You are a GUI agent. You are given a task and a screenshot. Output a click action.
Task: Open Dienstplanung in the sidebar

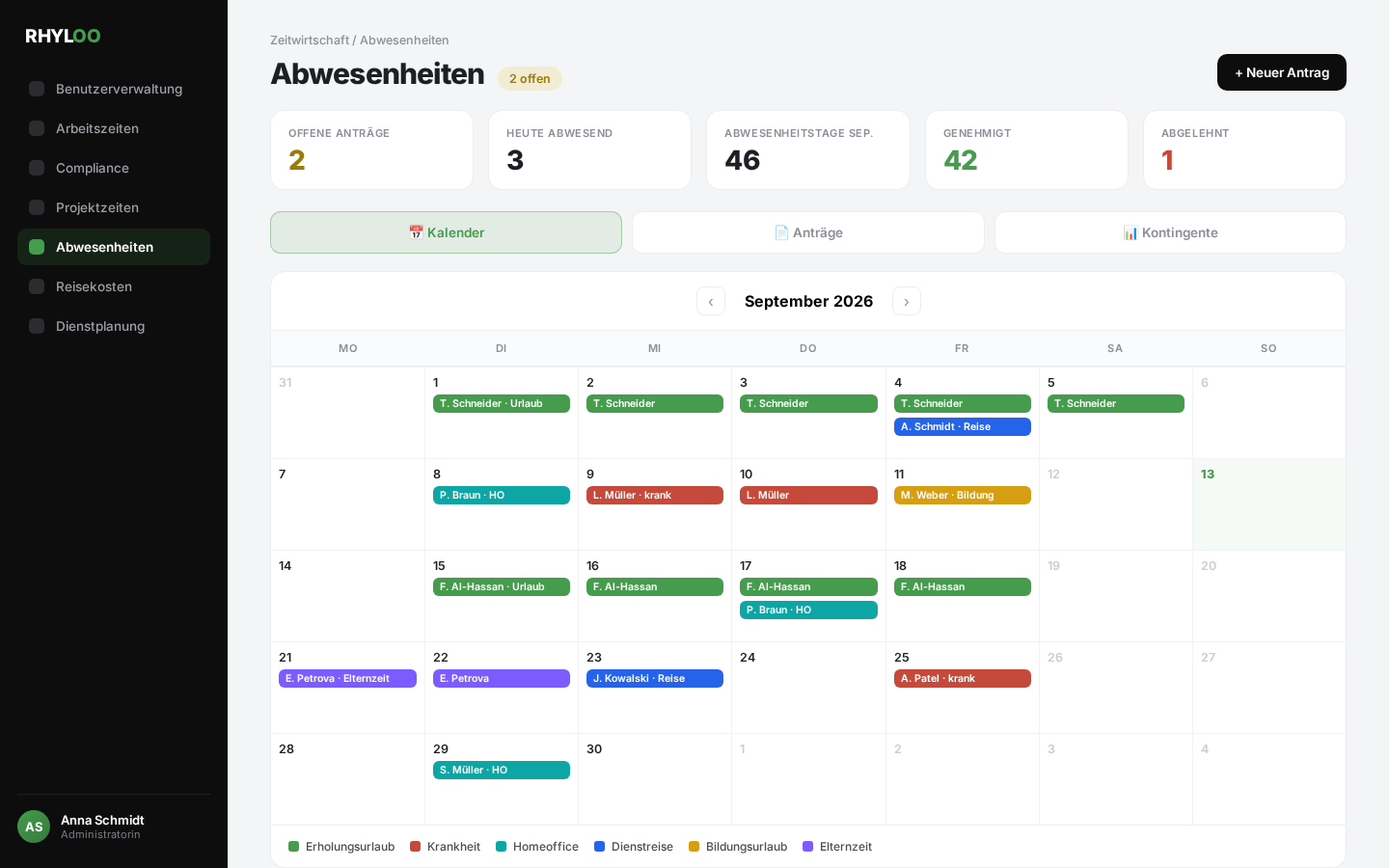point(114,326)
